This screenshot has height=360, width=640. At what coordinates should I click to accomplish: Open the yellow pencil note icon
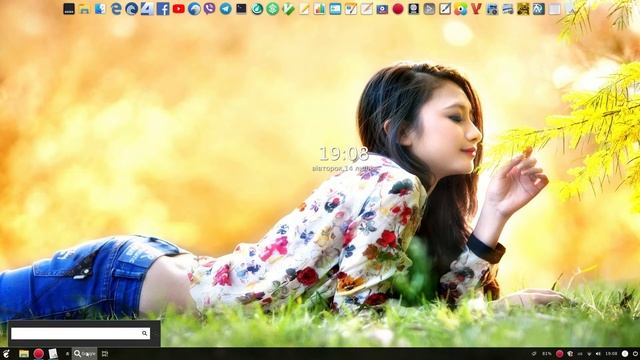click(304, 9)
